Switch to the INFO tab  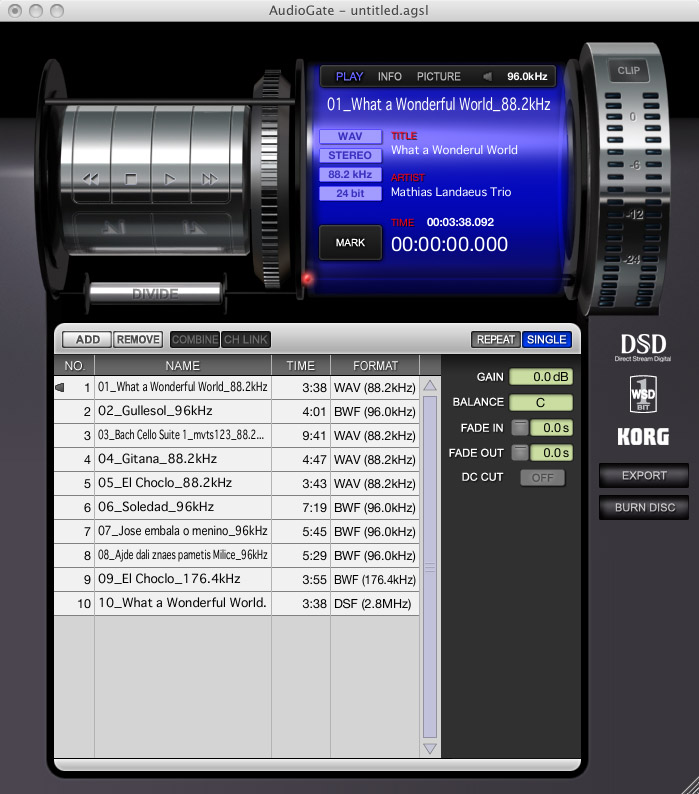pyautogui.click(x=390, y=77)
